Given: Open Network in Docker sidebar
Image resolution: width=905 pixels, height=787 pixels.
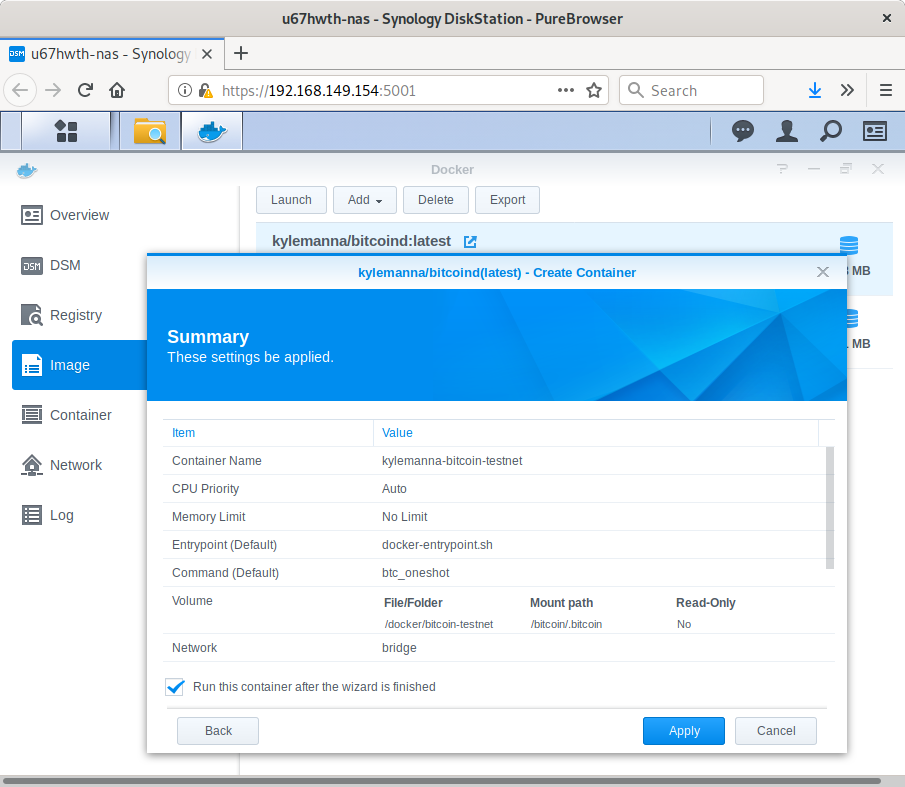Looking at the screenshot, I should [x=62, y=465].
